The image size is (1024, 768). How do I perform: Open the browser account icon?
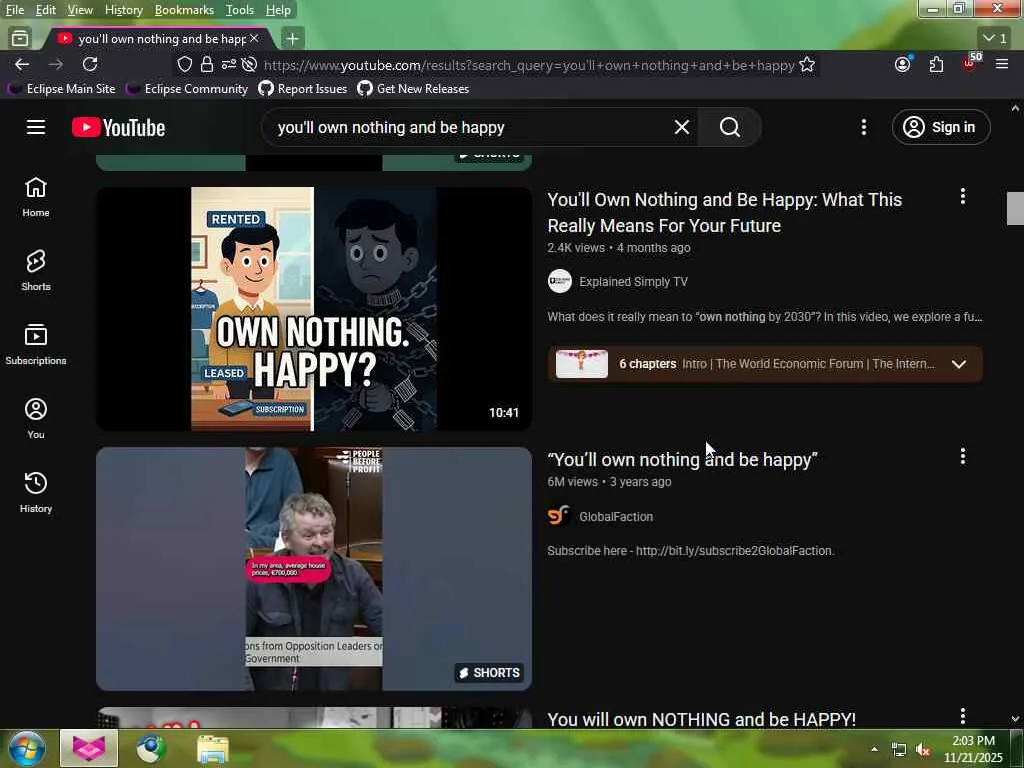click(903, 64)
